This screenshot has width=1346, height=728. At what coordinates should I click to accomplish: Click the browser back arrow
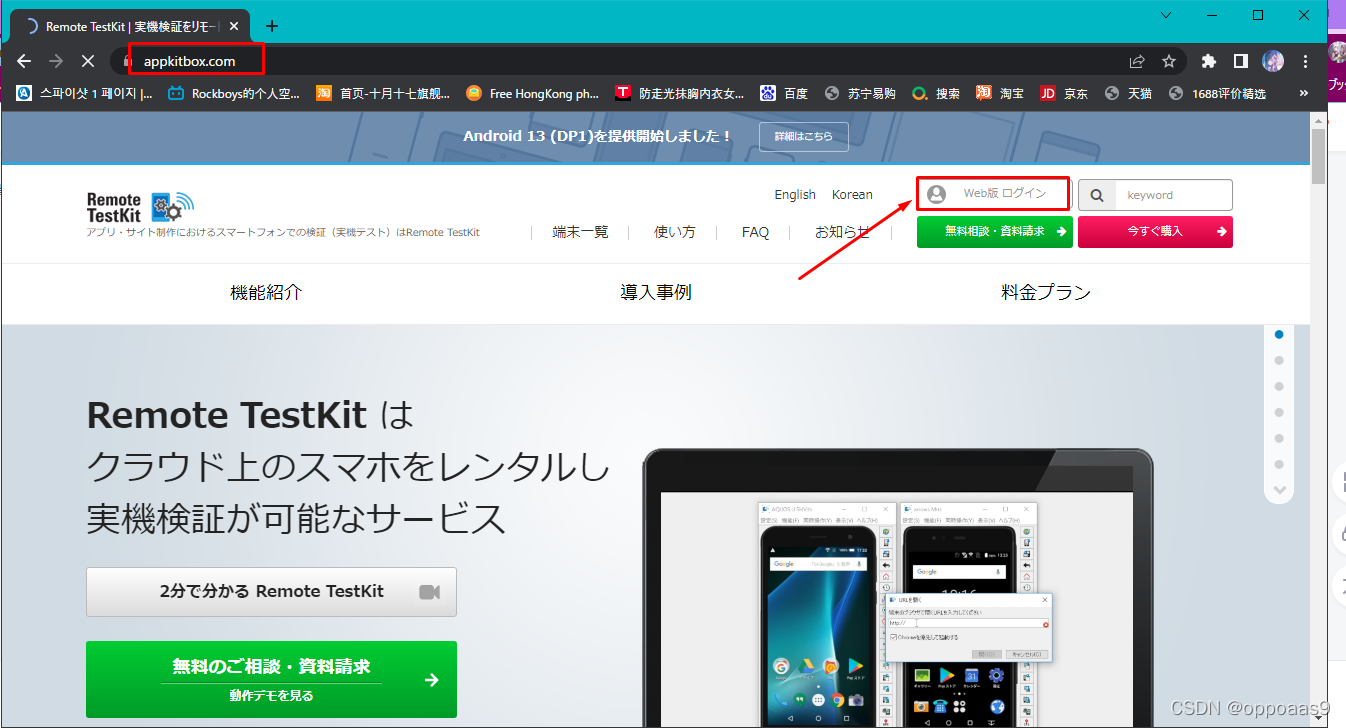(24, 61)
